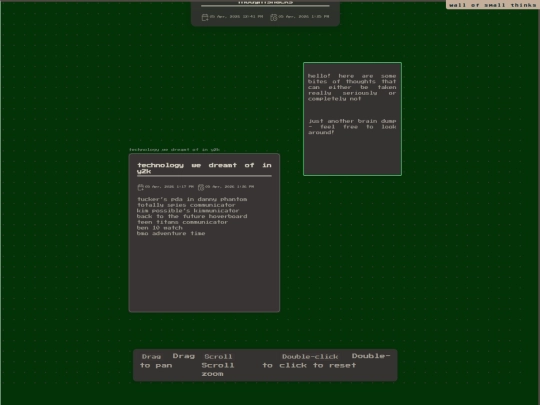540x405 pixels.
Task: Click the partially visible top card title
Action: 265,2
